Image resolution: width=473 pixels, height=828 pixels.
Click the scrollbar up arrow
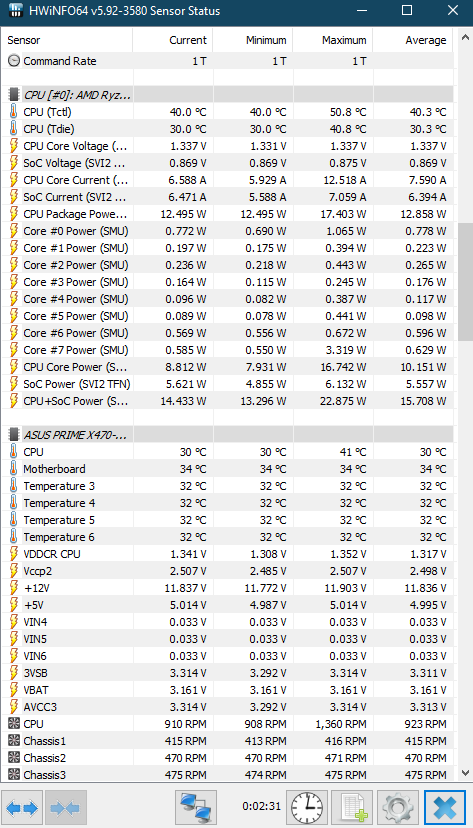pyautogui.click(x=465, y=38)
